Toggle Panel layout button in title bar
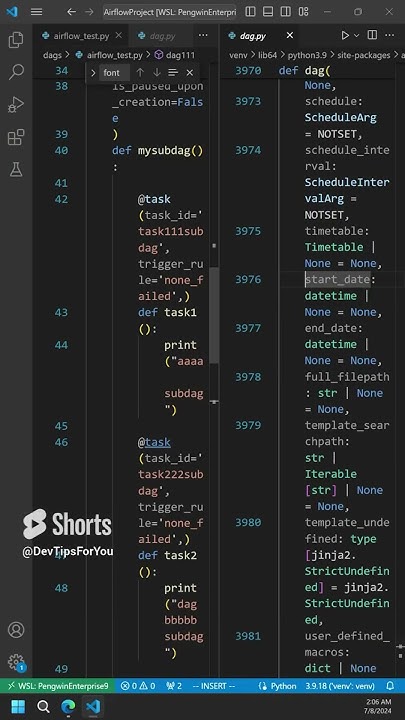 tap(268, 12)
